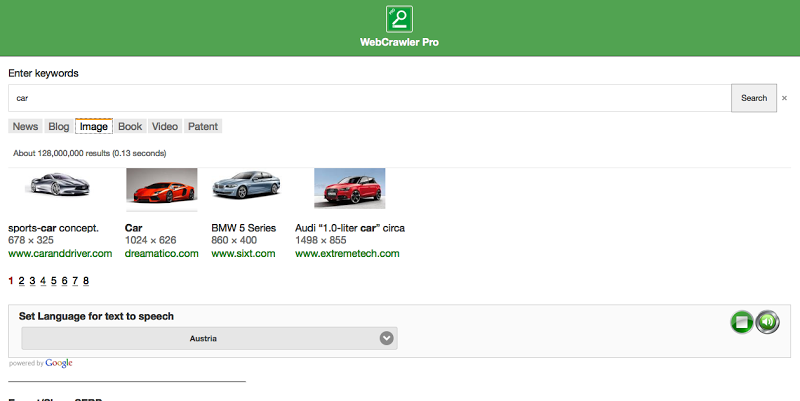Viewport: 800px width, 401px height.
Task: Click the BMW 5 Series title
Action: point(244,228)
